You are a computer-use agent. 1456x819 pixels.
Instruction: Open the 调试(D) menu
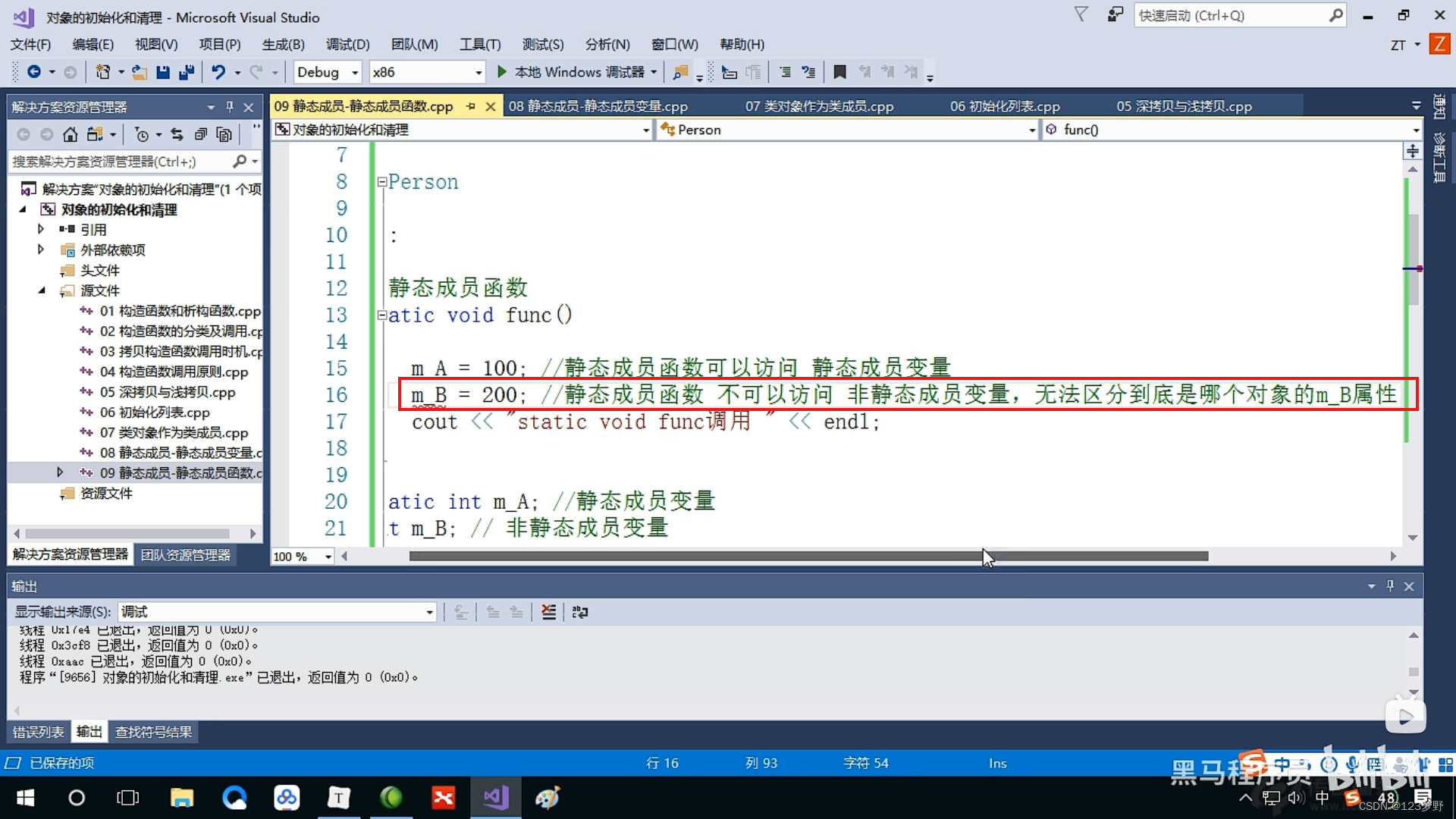[x=347, y=44]
